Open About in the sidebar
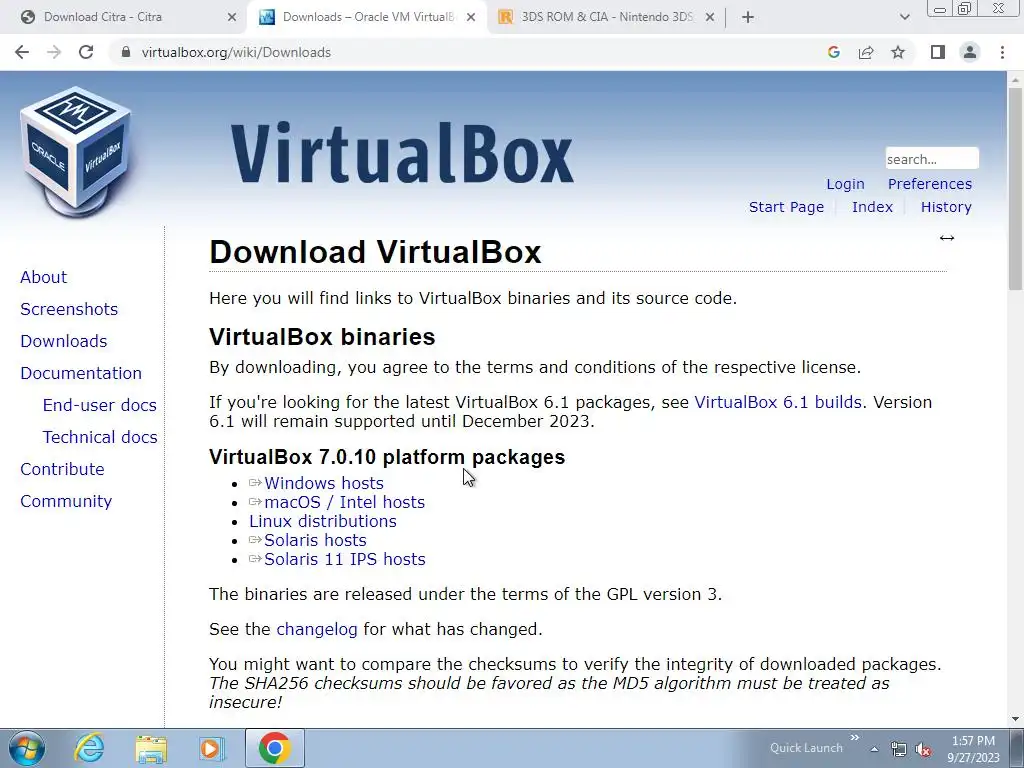This screenshot has height=768, width=1024. tap(43, 277)
